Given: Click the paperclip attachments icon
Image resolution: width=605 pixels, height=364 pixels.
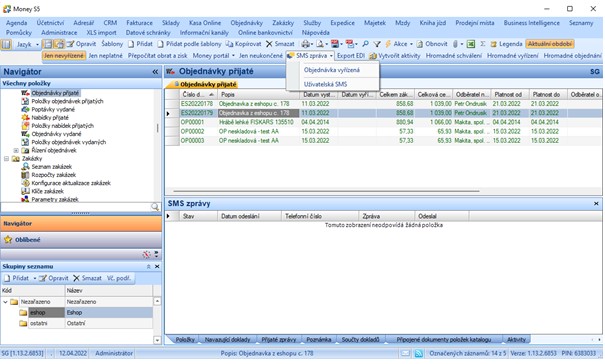Looking at the screenshot, I should pyautogui.click(x=455, y=44).
